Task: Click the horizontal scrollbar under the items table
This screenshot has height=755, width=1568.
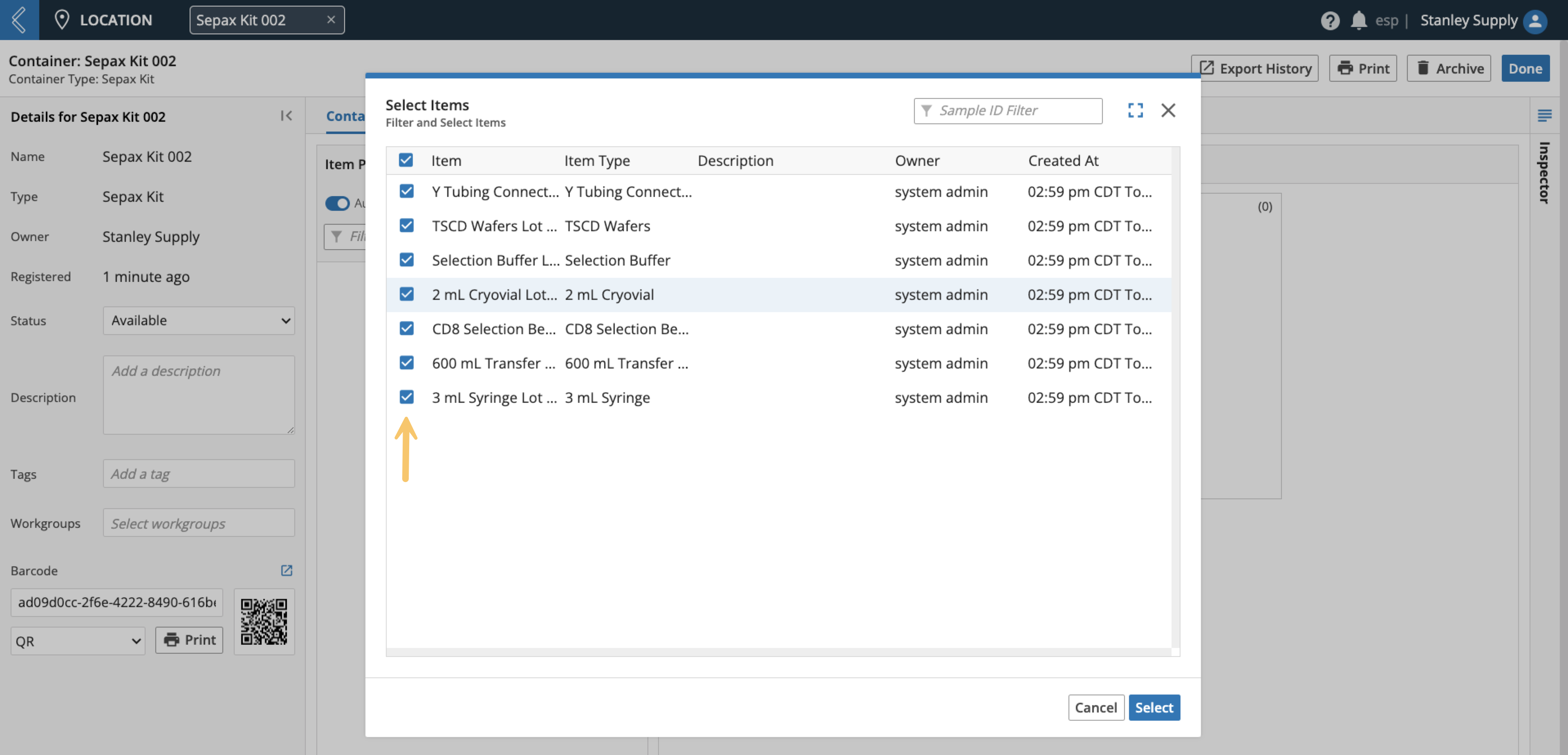Action: click(x=779, y=652)
